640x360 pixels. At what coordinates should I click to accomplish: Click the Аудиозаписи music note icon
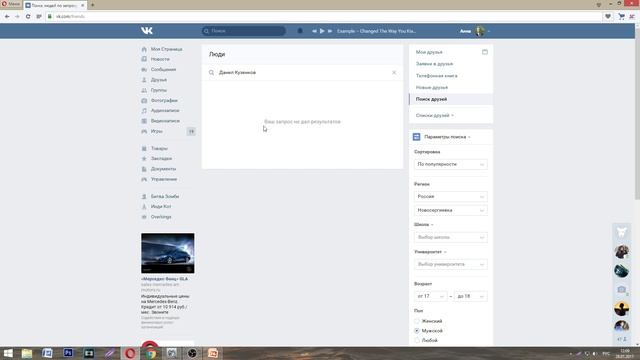tap(144, 111)
